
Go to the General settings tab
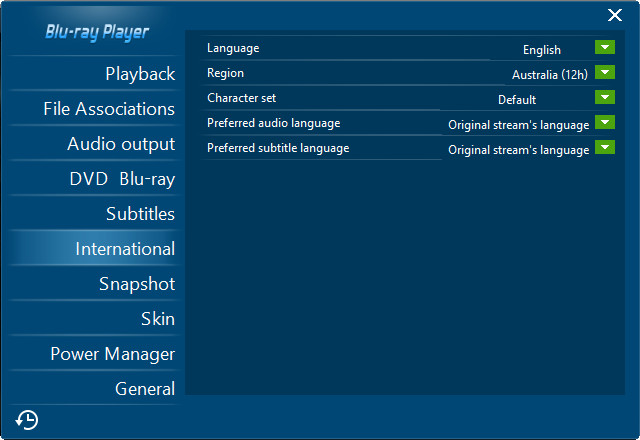[x=145, y=389]
